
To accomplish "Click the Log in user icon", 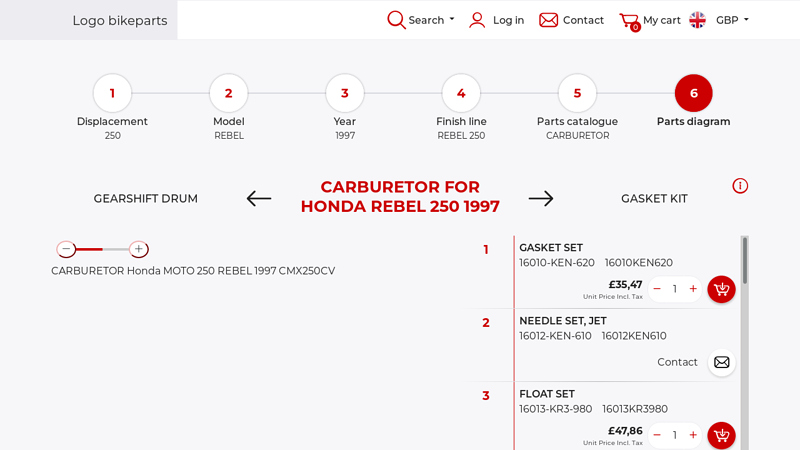I will 477,20.
